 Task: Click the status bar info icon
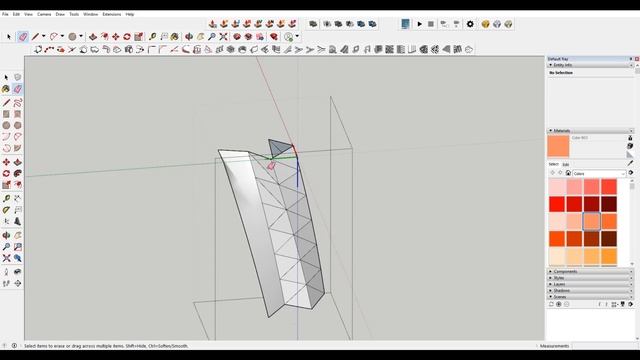[x=14, y=346]
